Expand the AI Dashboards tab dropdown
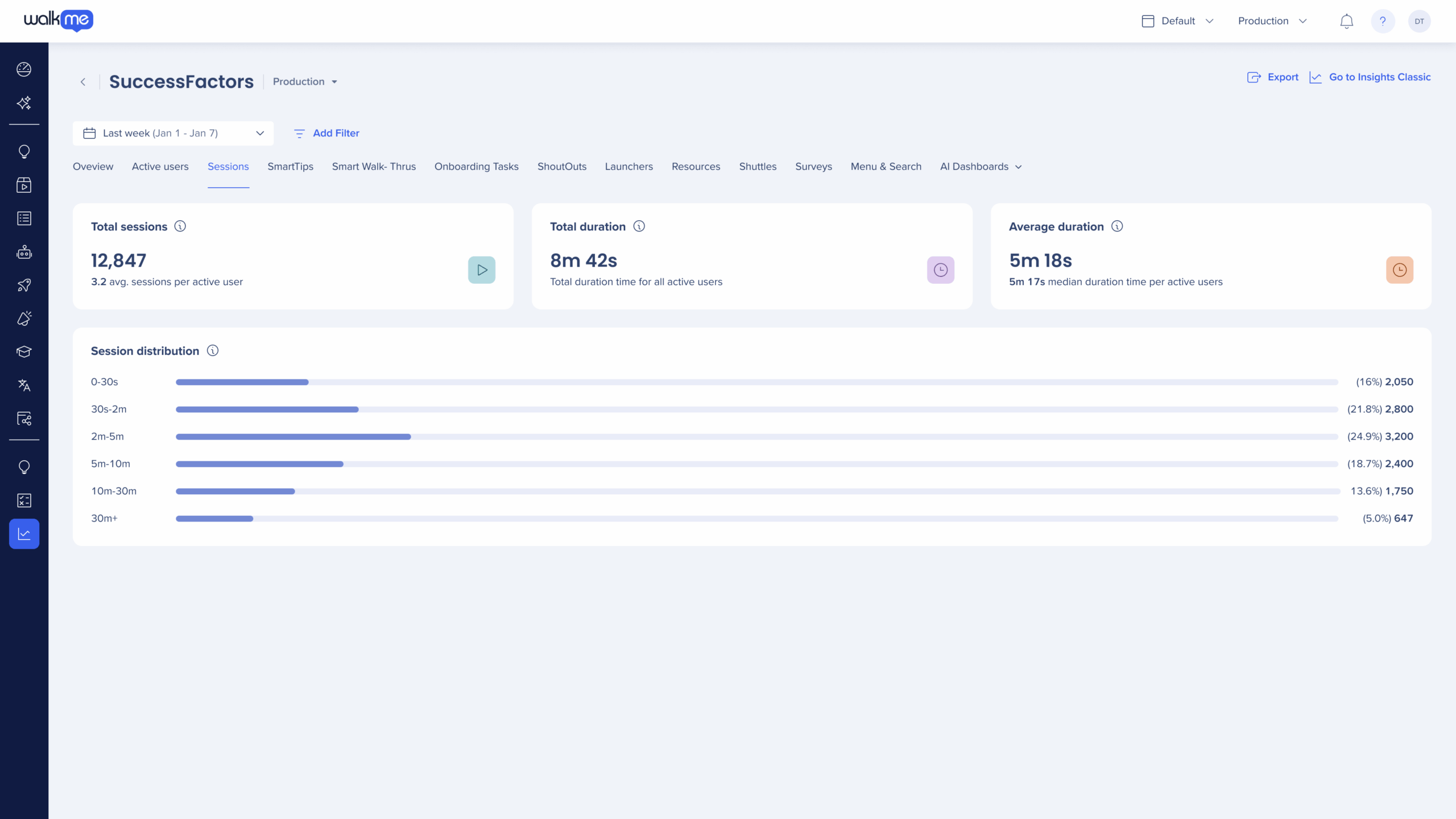 (x=981, y=167)
